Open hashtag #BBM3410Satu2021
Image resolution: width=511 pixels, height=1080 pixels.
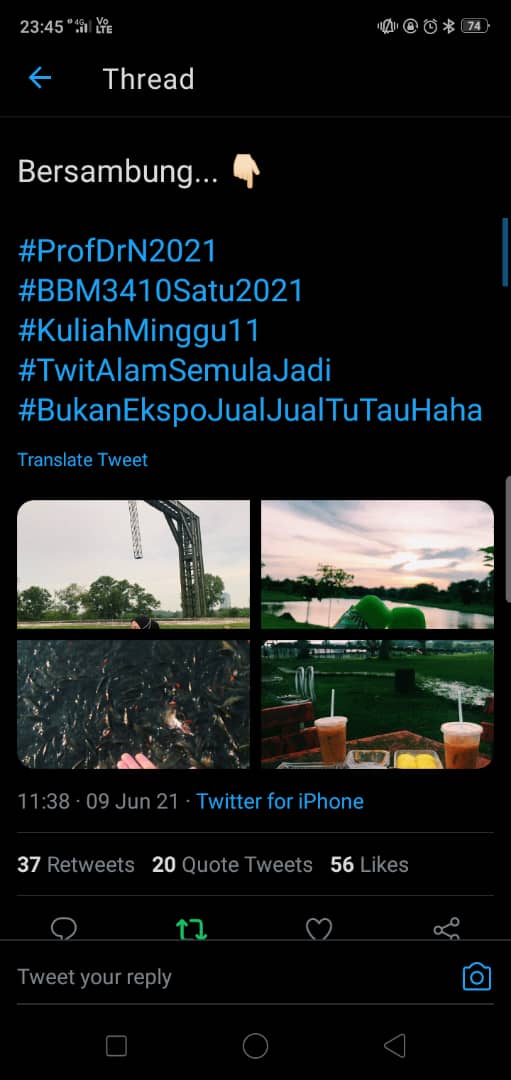pos(160,291)
